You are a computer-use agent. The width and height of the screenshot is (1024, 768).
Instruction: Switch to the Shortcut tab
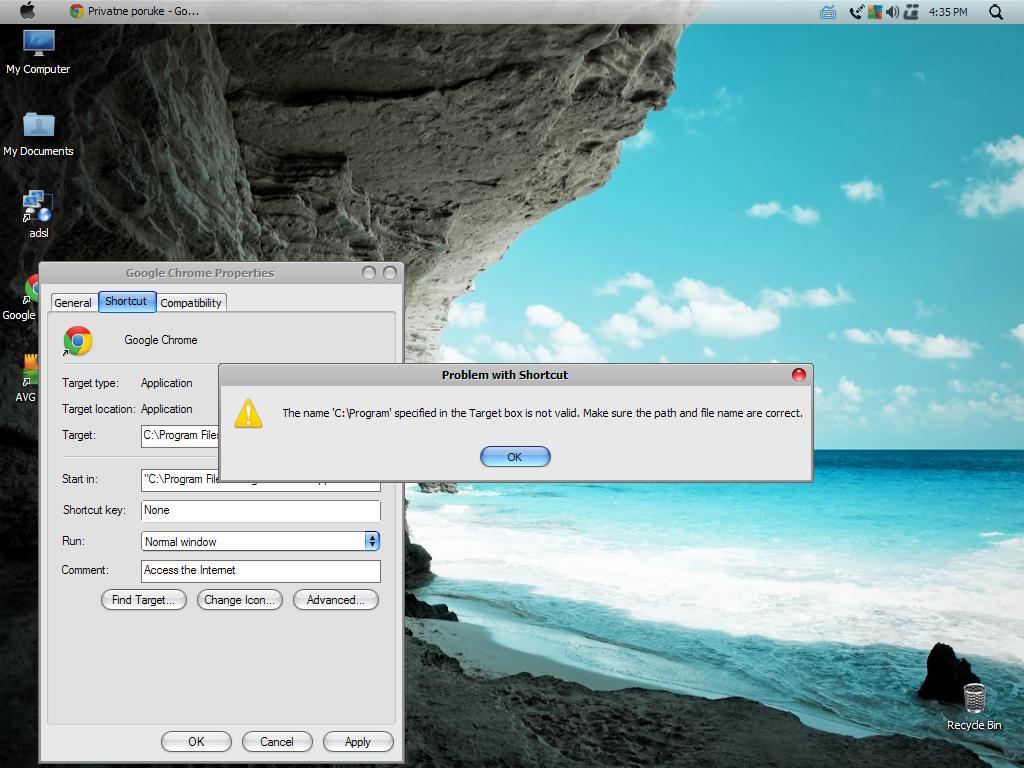(127, 301)
